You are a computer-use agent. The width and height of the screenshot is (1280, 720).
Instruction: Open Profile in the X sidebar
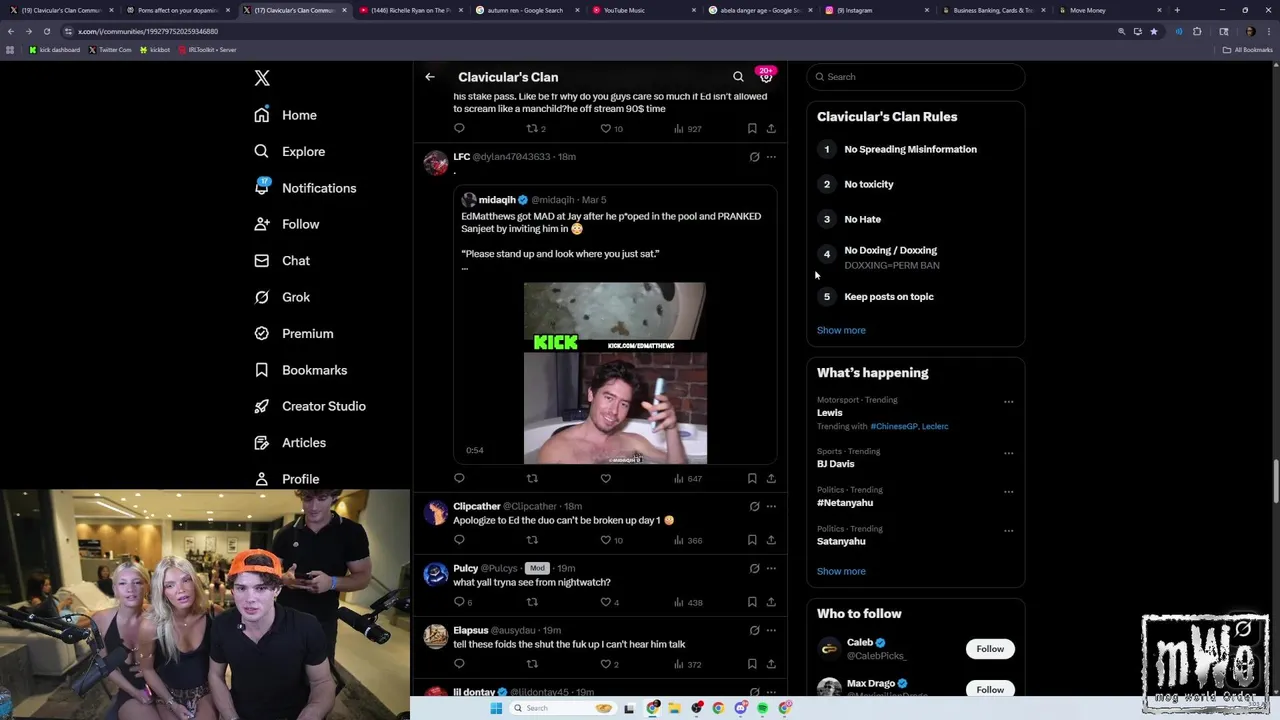pos(286,479)
